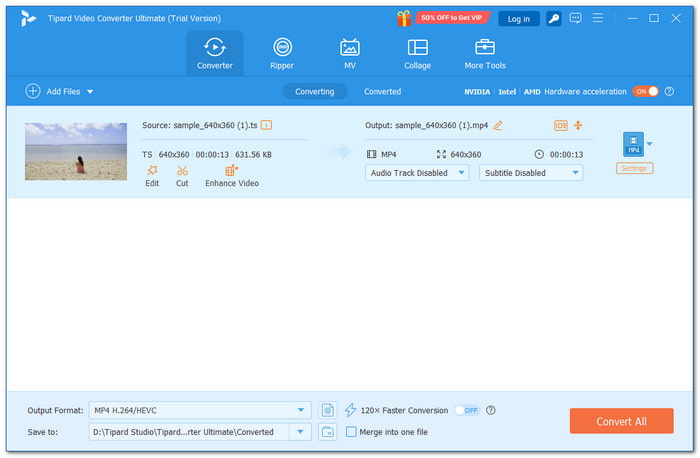
Task: Open the output folder icon
Action: [x=328, y=432]
